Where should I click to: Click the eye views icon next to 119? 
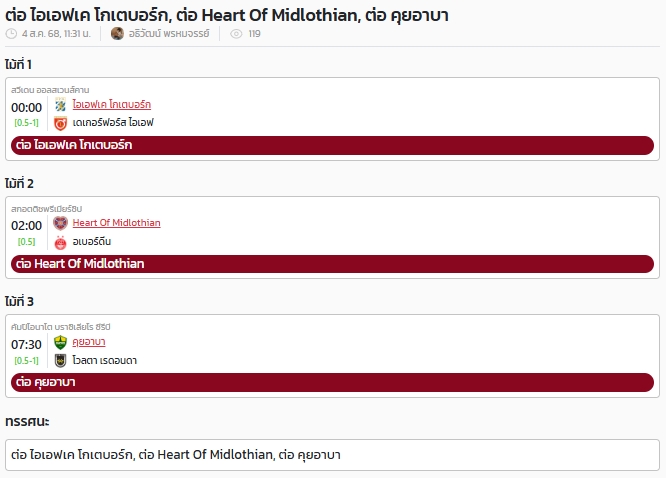click(x=236, y=34)
